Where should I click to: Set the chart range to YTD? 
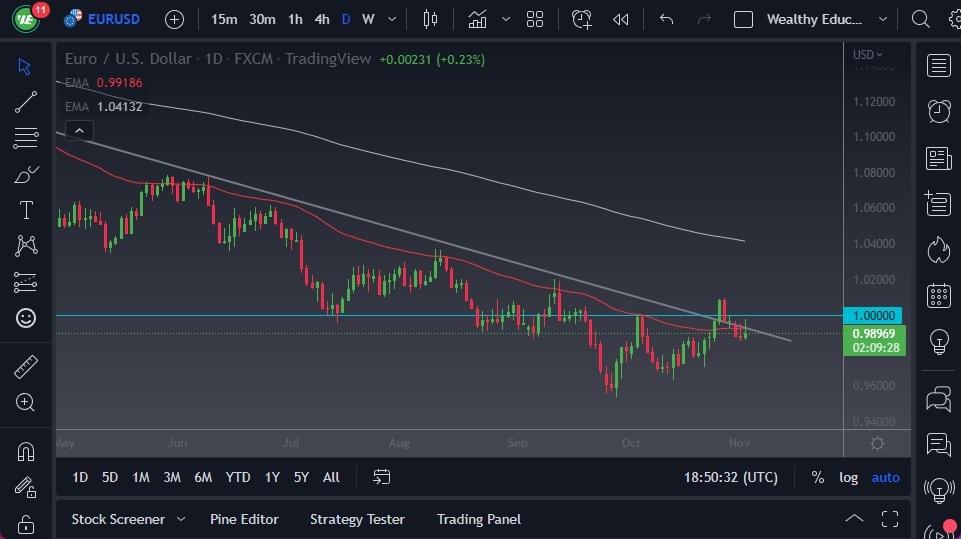[x=238, y=477]
